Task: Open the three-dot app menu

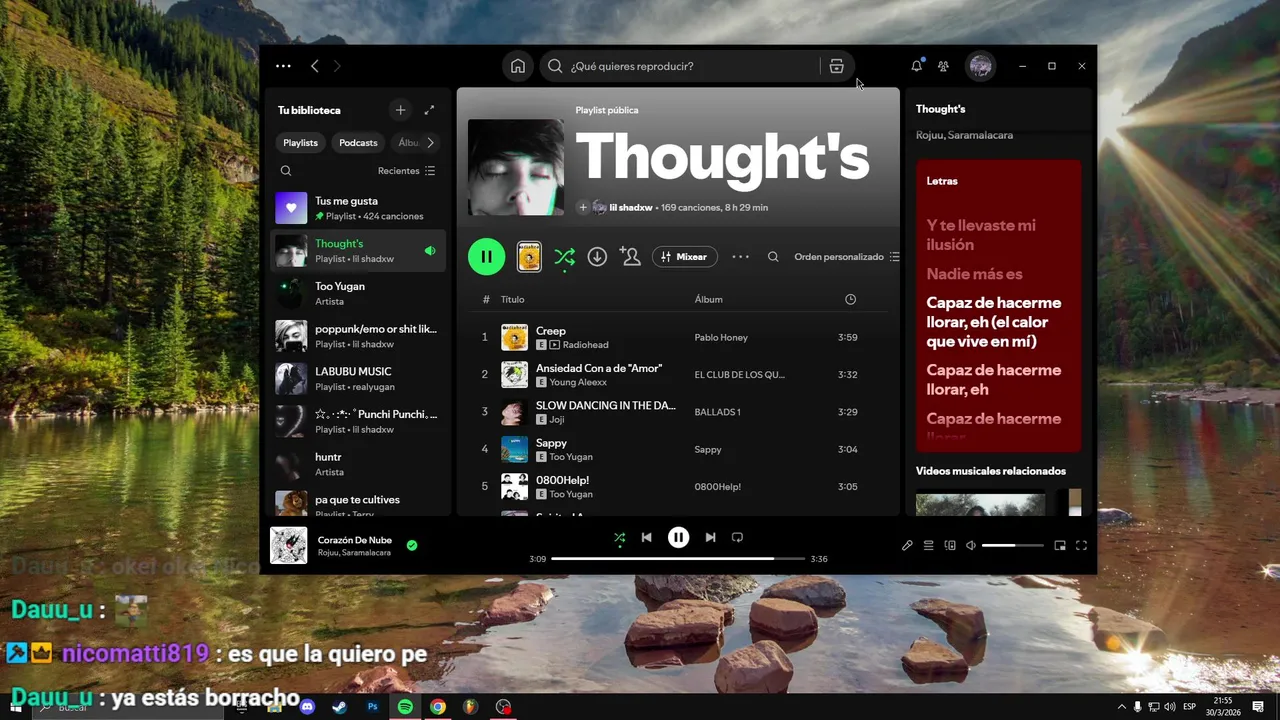Action: pos(283,66)
